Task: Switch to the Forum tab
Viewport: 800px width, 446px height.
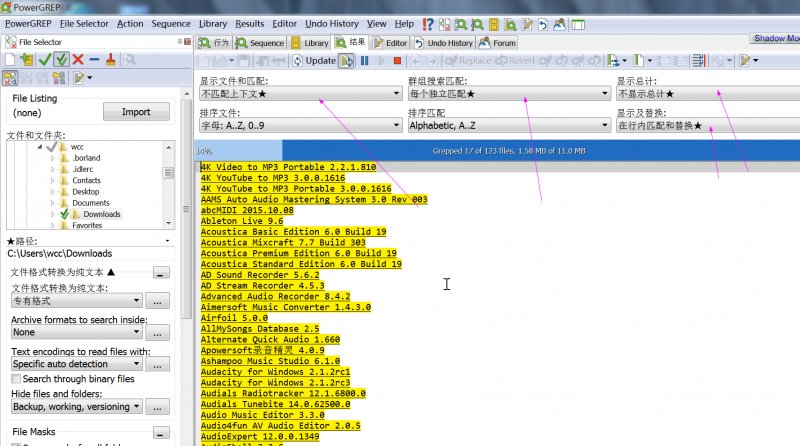Action: 497,43
